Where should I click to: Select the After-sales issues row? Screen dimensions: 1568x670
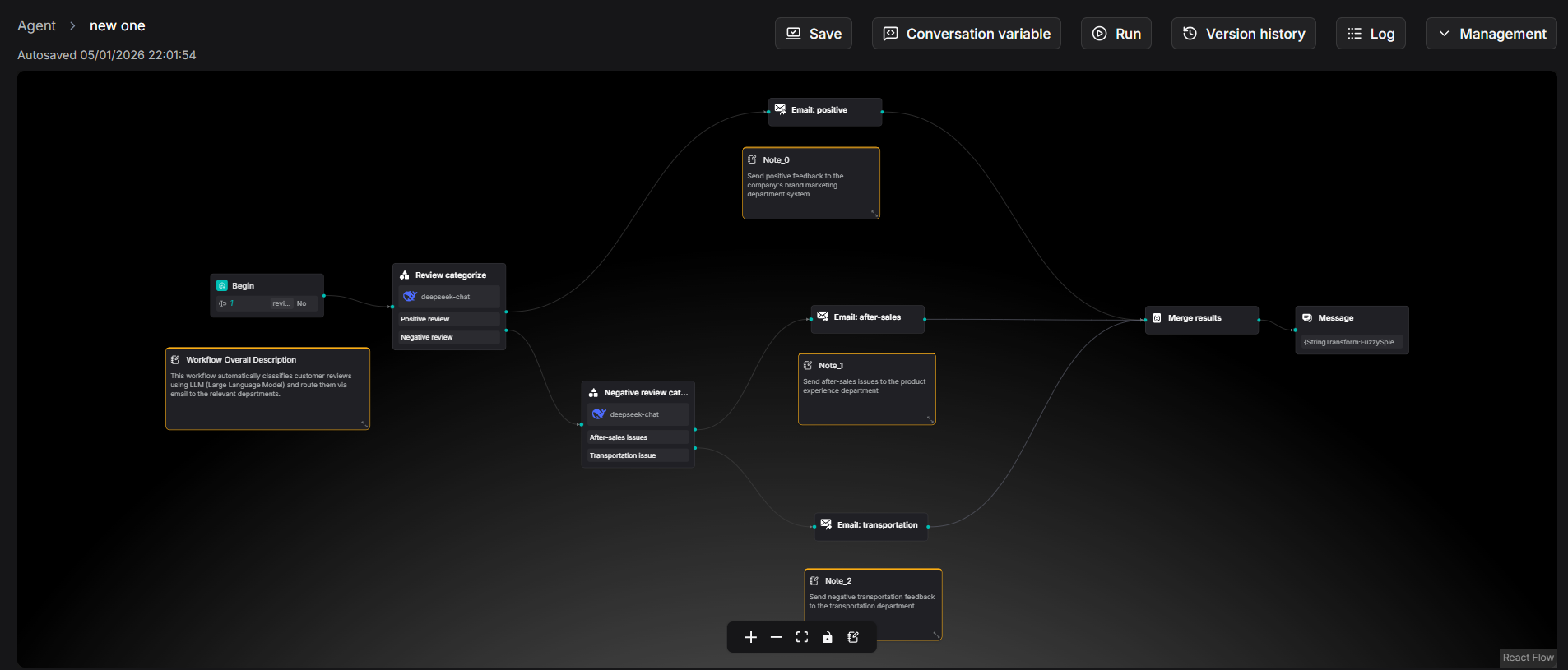coord(638,437)
